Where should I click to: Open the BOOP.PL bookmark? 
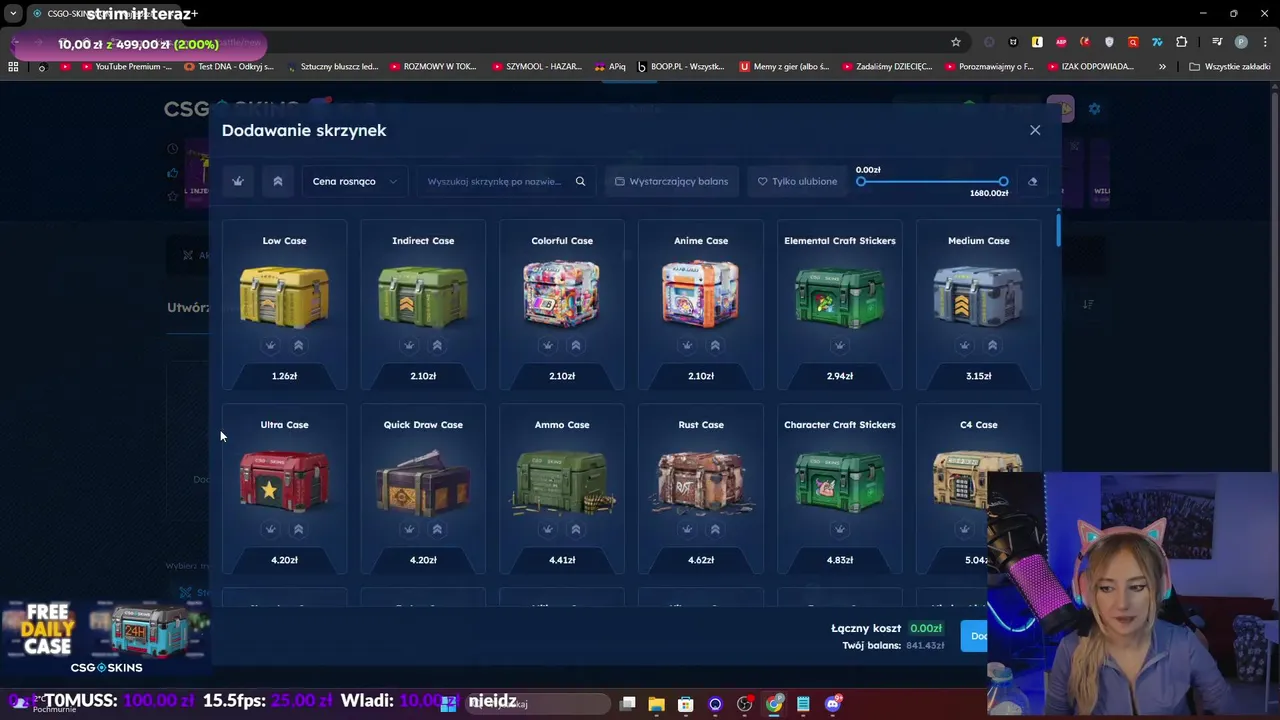[x=681, y=67]
